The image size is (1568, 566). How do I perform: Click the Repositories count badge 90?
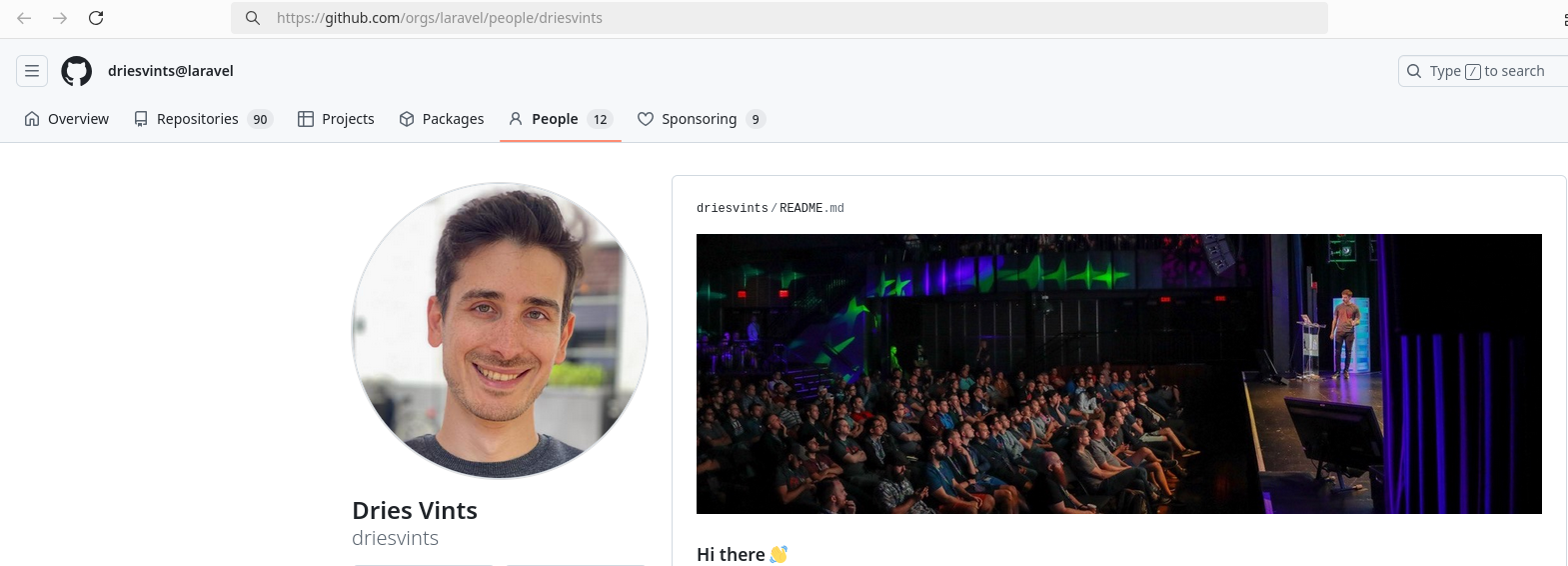260,119
